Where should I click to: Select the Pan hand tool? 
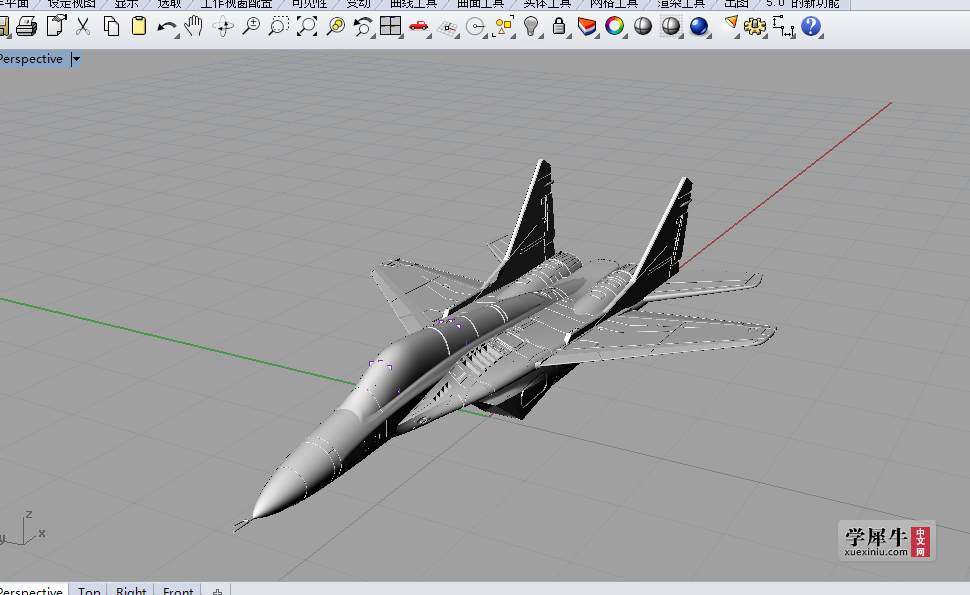coord(194,27)
